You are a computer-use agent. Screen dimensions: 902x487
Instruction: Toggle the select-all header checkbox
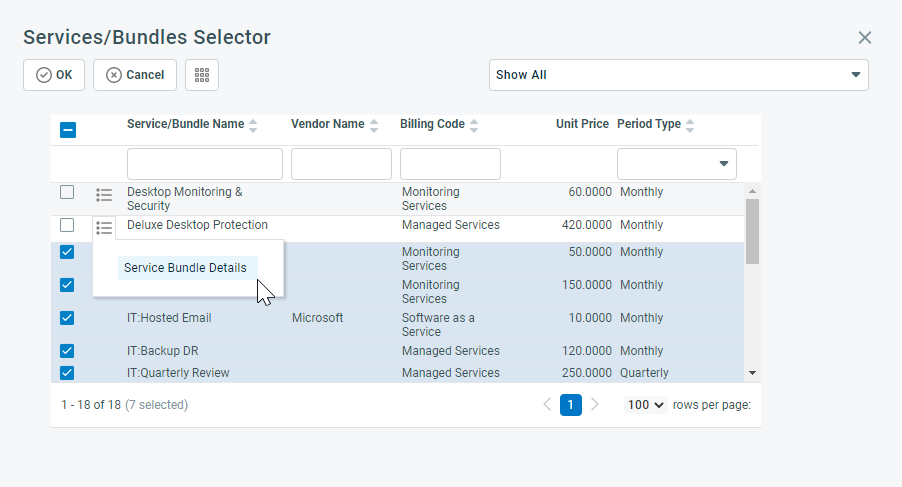68,130
